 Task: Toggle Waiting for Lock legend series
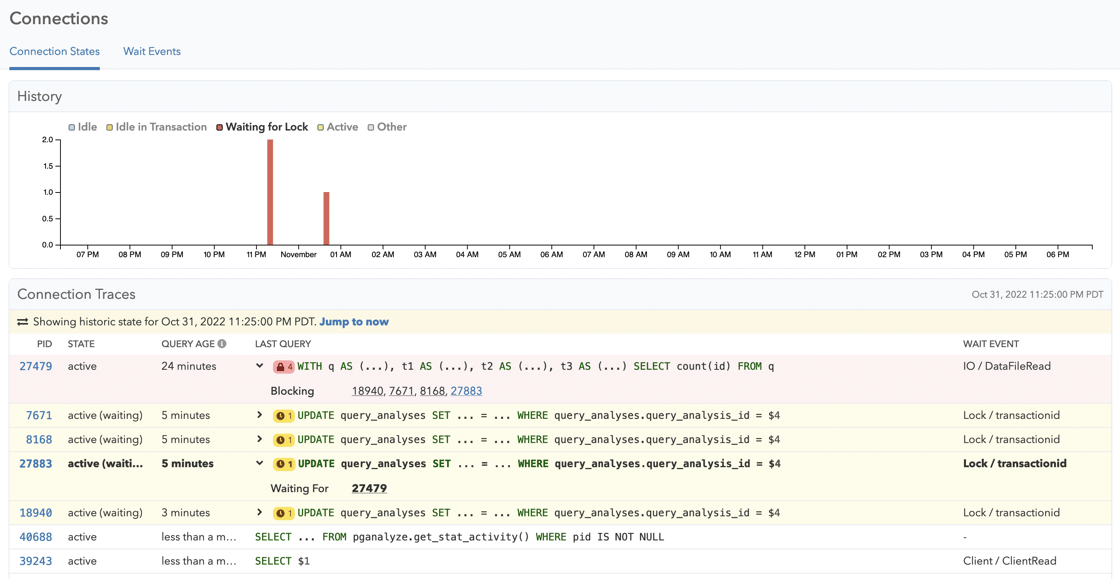tap(262, 127)
